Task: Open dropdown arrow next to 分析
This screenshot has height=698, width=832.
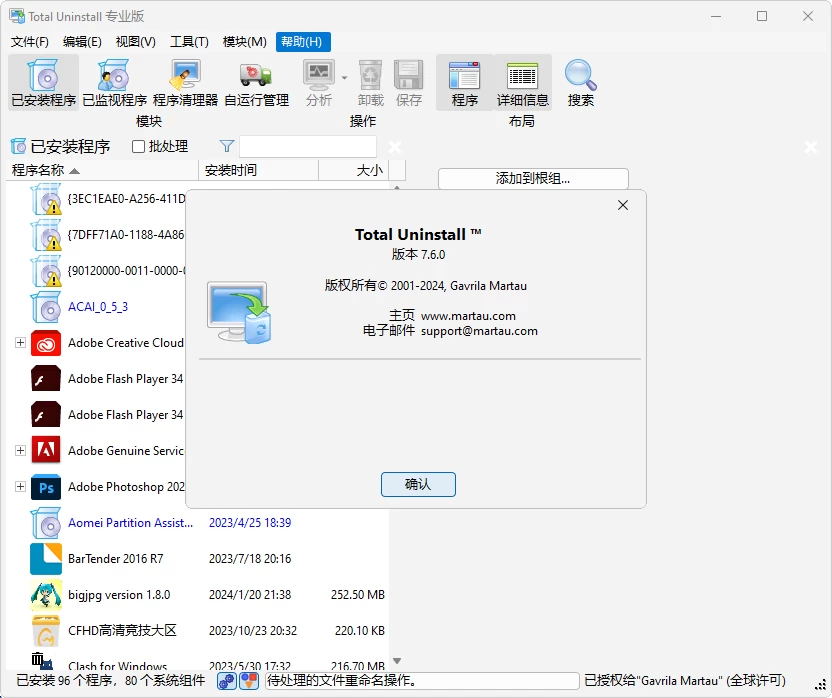Action: pyautogui.click(x=344, y=77)
